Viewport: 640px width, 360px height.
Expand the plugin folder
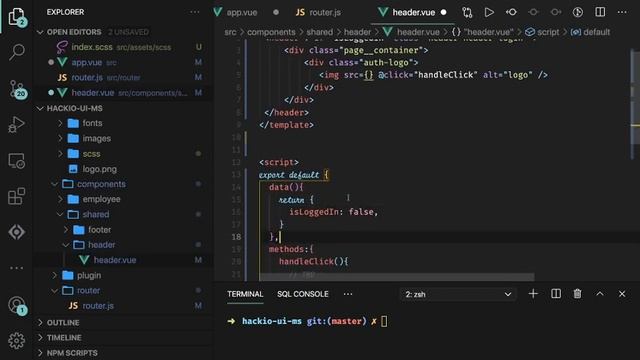[54, 275]
